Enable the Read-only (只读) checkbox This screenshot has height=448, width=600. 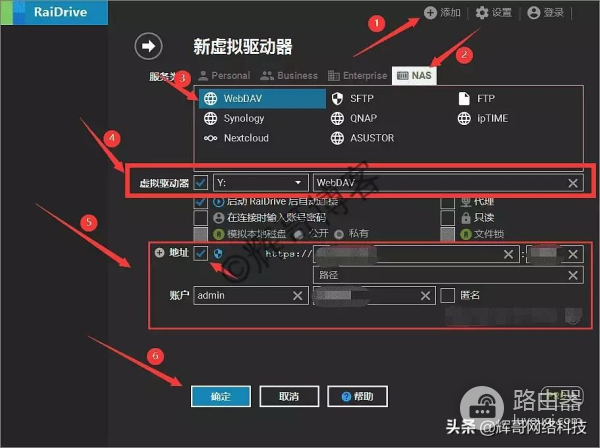(x=447, y=218)
